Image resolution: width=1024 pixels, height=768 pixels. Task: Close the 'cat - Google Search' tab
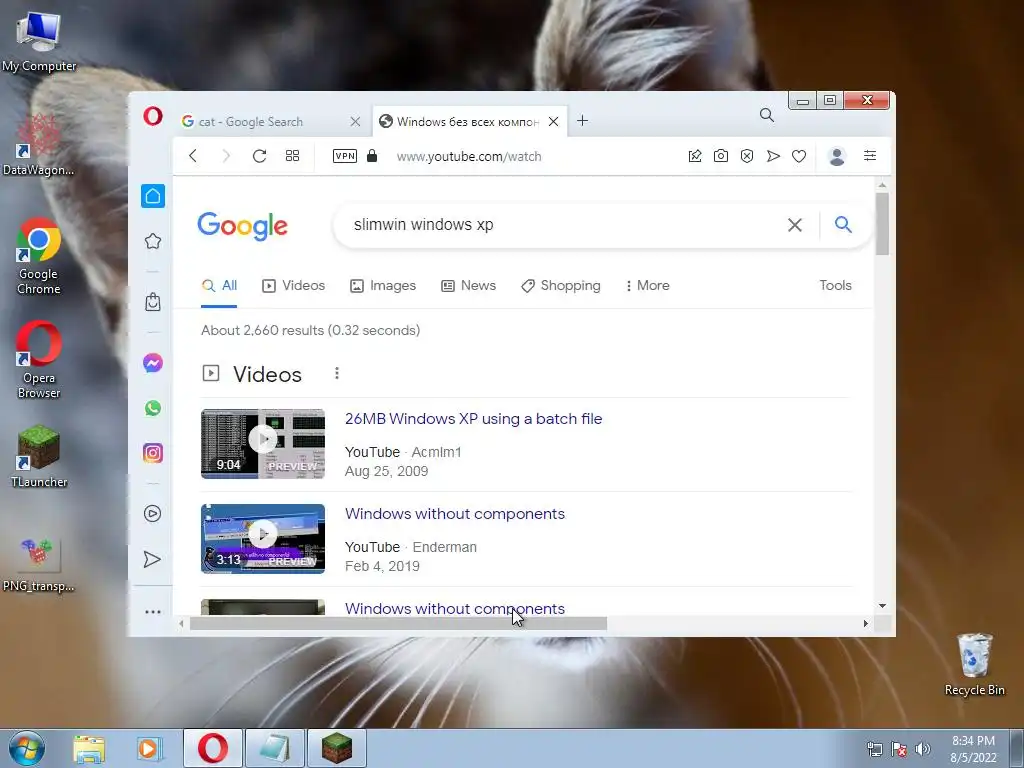point(355,121)
